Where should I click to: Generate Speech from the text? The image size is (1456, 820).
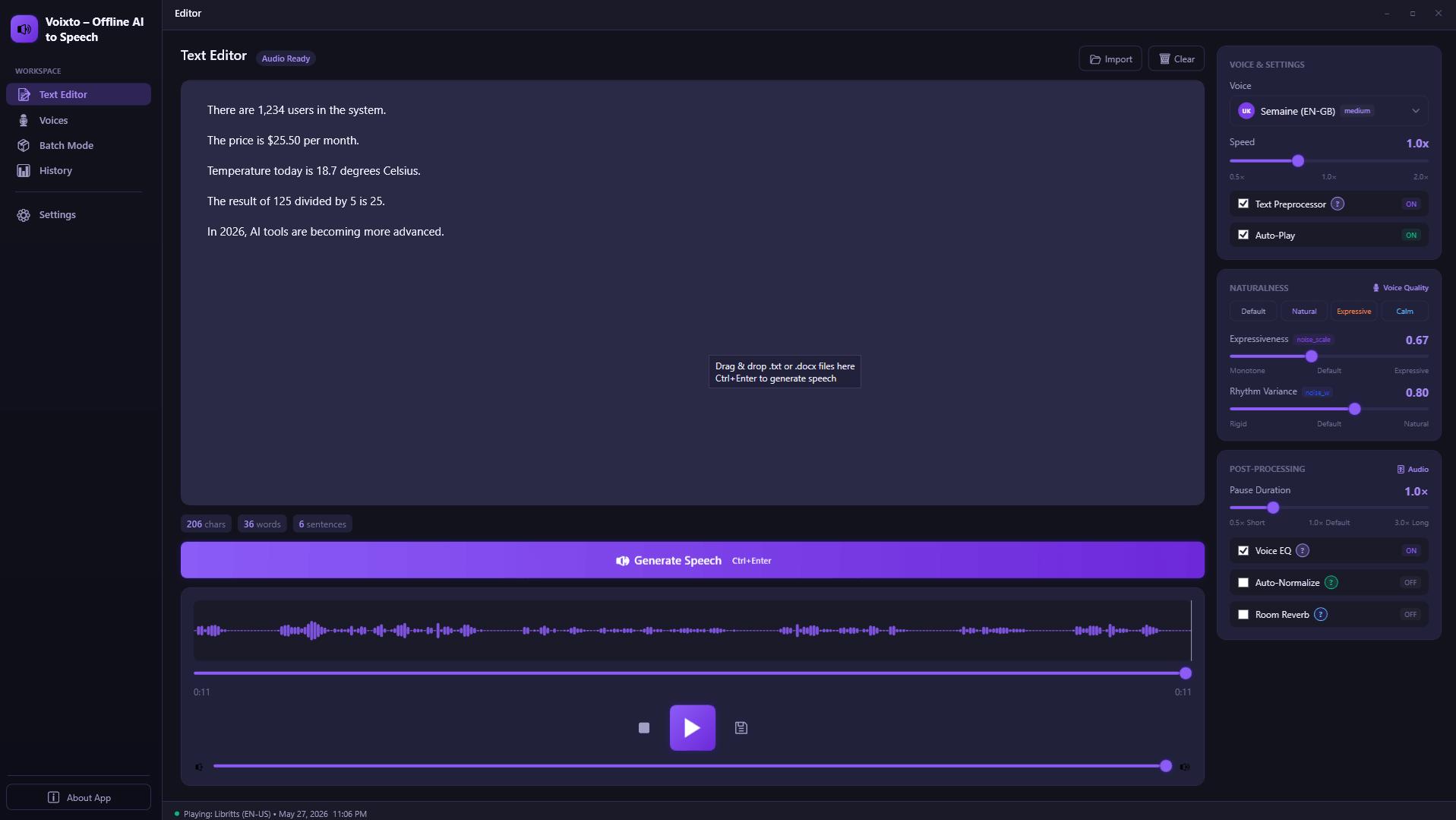pyautogui.click(x=692, y=560)
